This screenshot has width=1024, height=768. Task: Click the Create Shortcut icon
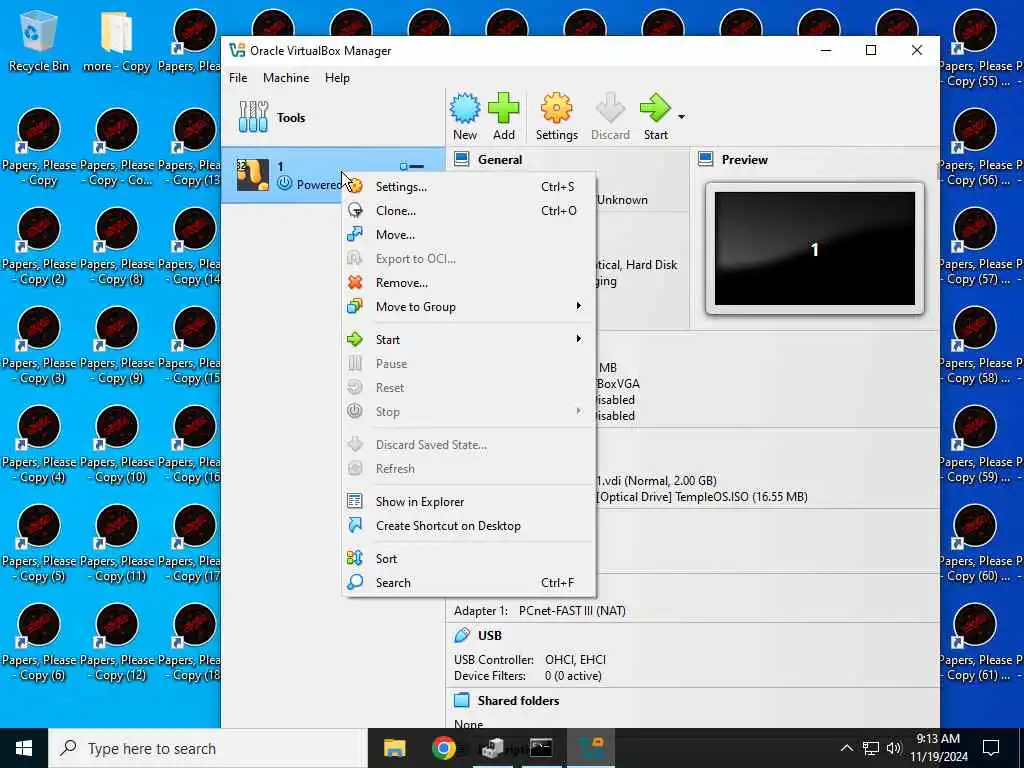coord(355,525)
